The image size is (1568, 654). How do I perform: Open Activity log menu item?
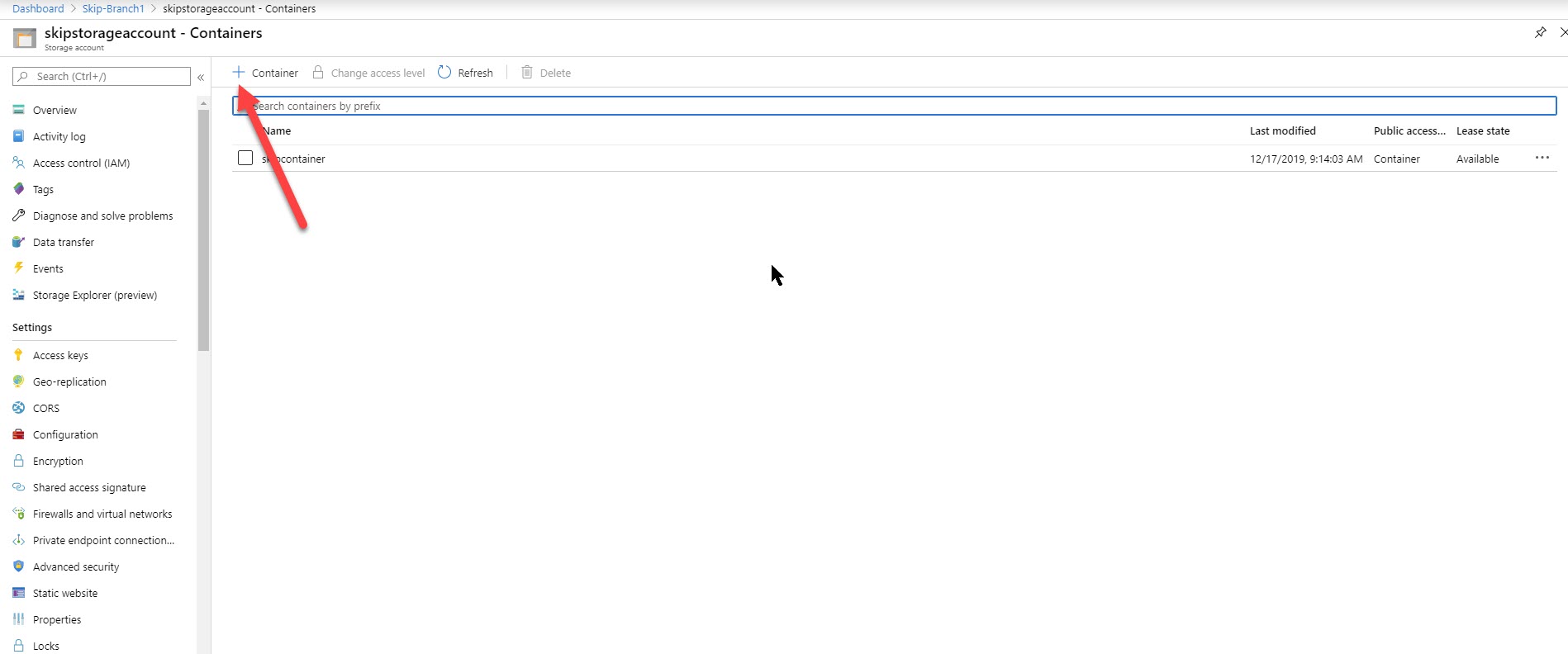59,136
